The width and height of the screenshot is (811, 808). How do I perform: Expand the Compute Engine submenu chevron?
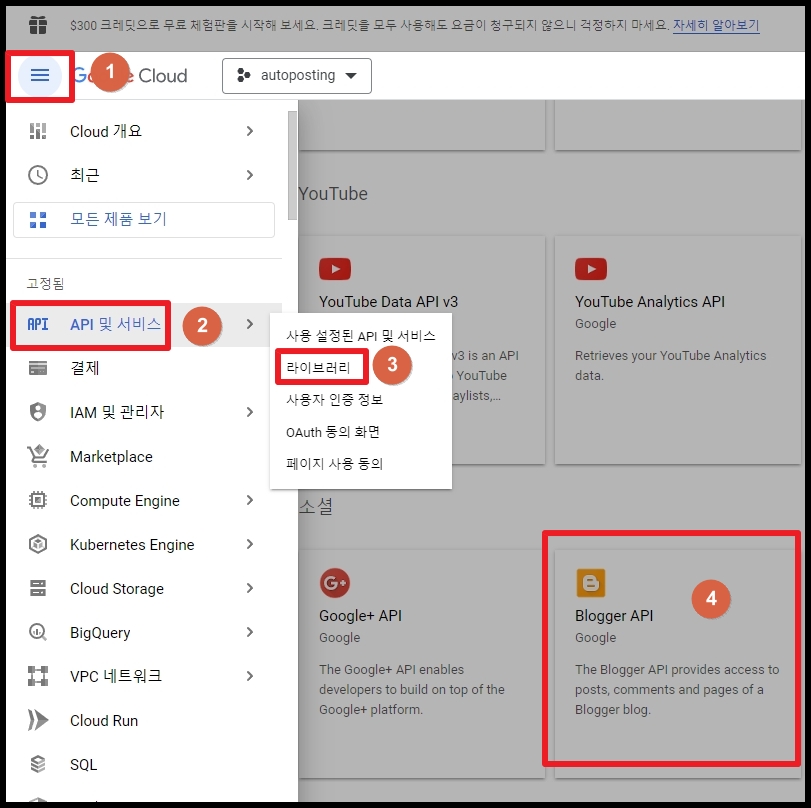pos(250,500)
